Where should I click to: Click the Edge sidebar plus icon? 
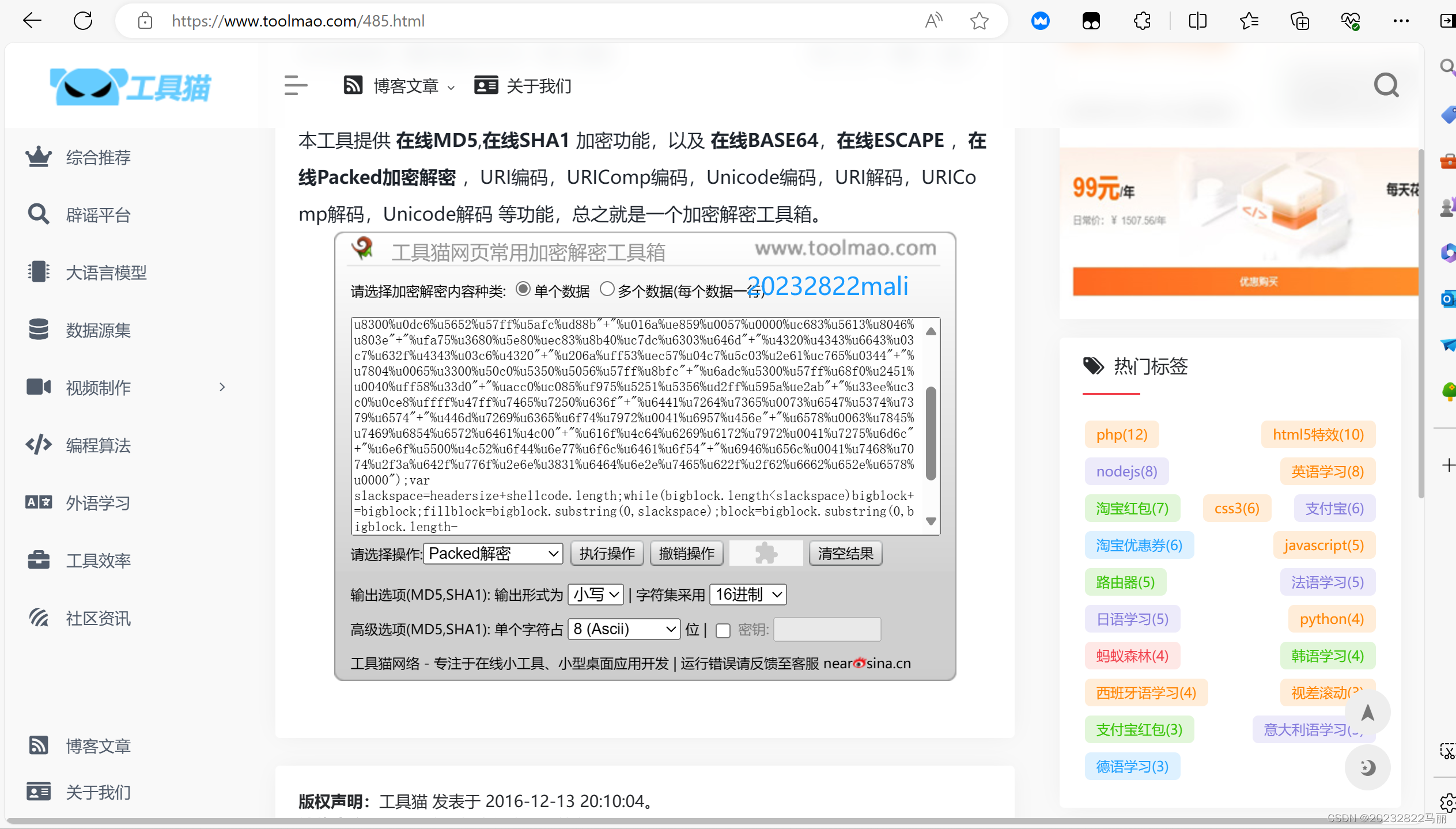coord(1448,465)
